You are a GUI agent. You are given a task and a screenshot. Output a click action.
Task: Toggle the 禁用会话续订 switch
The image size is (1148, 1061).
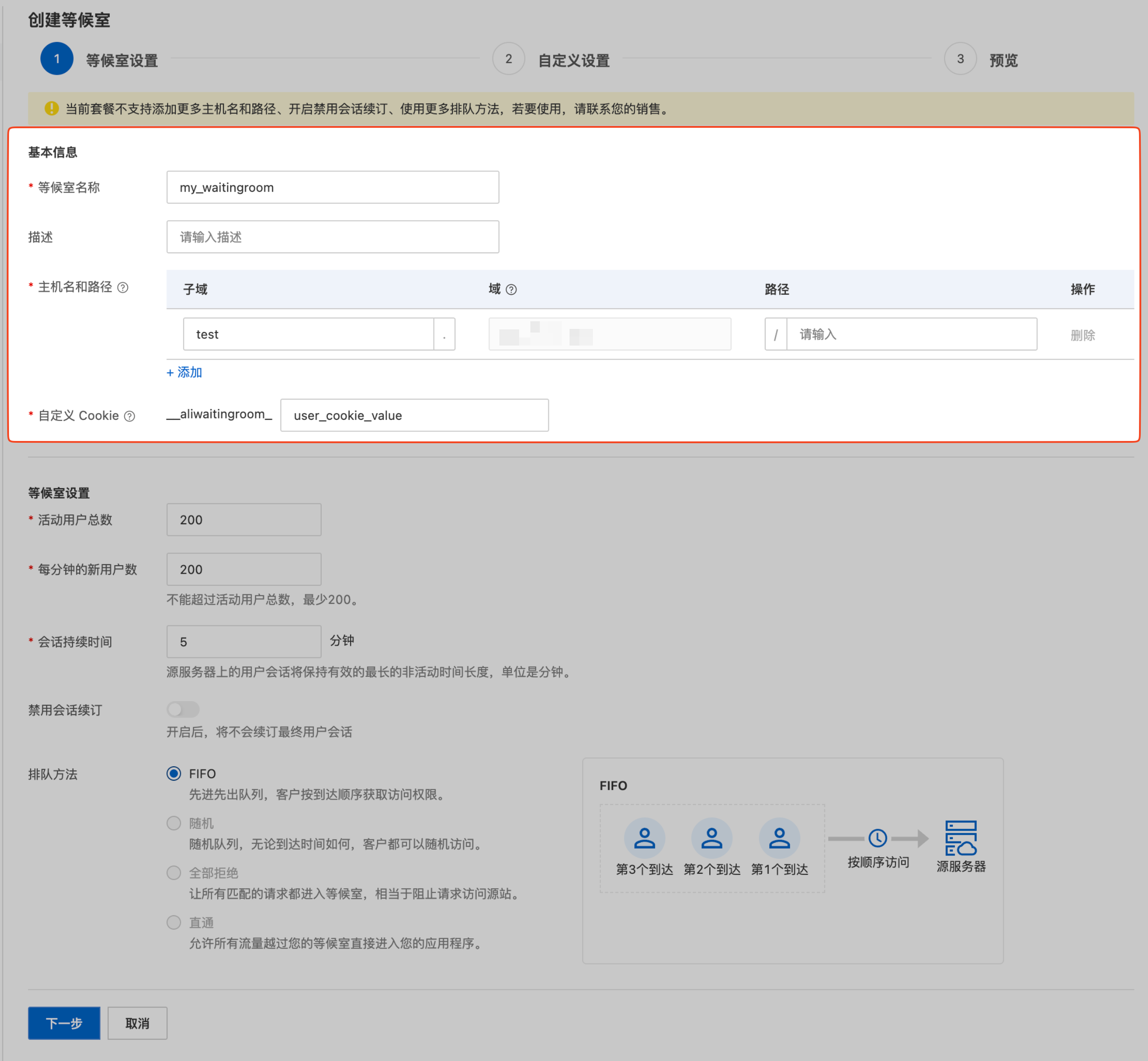pyautogui.click(x=183, y=709)
